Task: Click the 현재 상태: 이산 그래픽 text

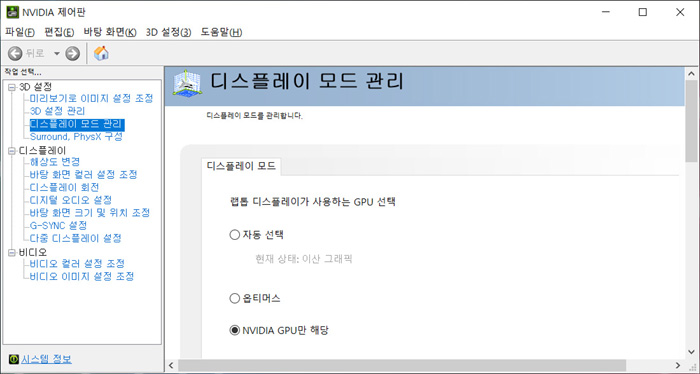Action: coord(304,259)
